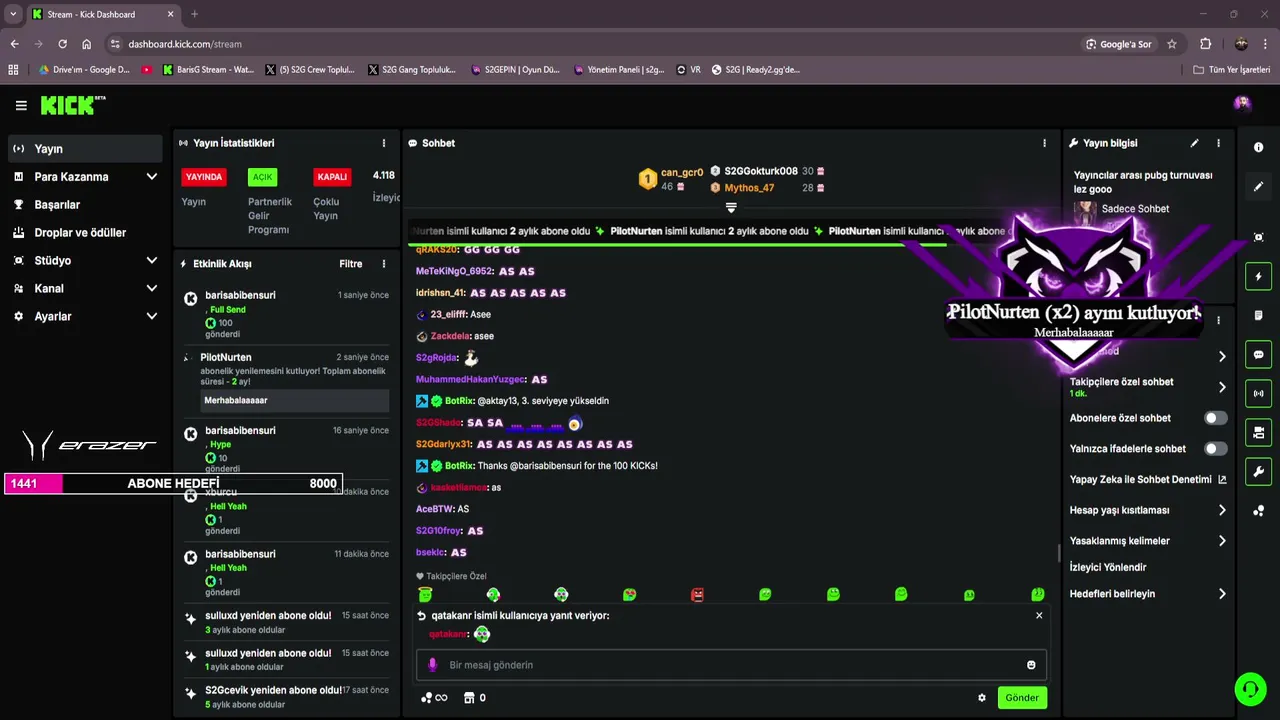The width and height of the screenshot is (1280, 720).
Task: Click the broadcast signal icon in right sidebar
Action: 1258,393
